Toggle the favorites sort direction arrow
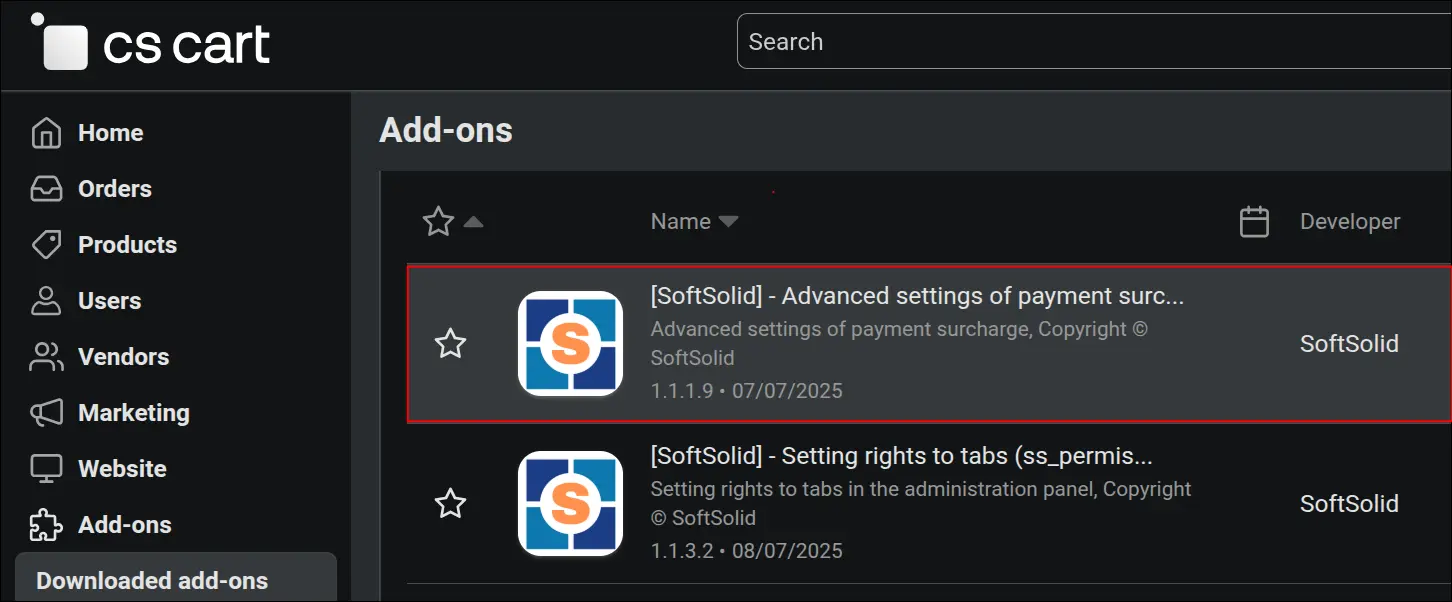Viewport: 1452px width, 602px height. 474,222
